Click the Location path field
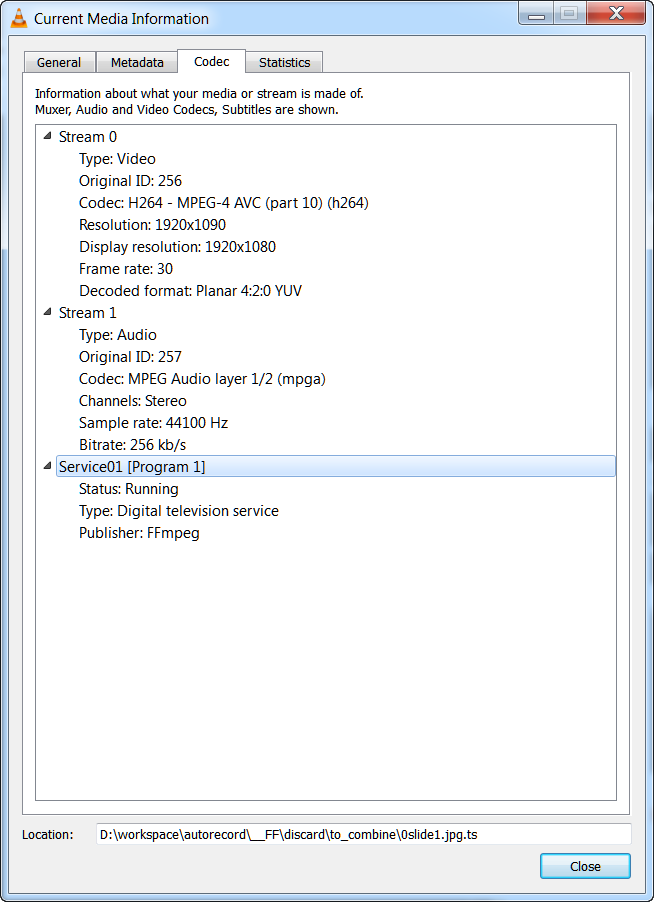This screenshot has width=654, height=902. (x=364, y=834)
